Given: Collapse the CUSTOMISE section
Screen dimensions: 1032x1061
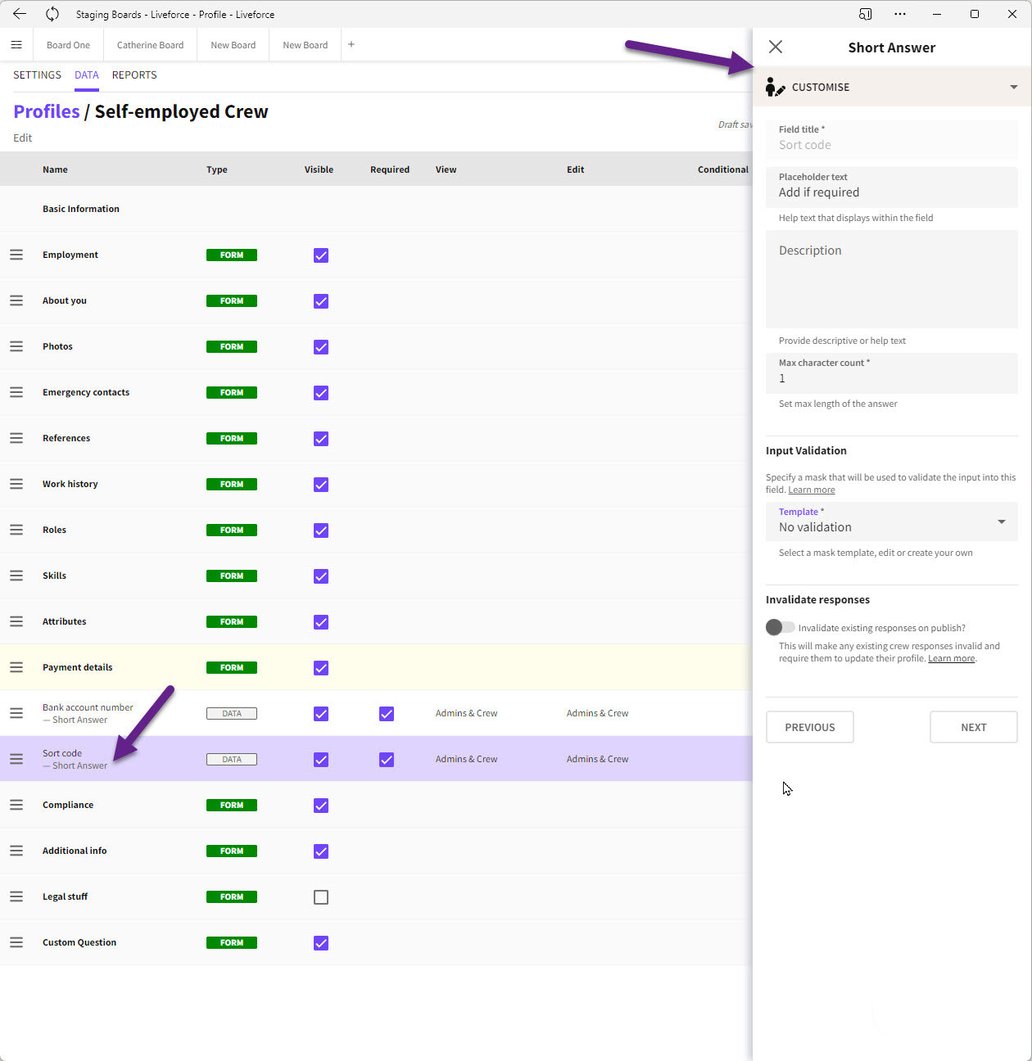Looking at the screenshot, I should coord(1014,87).
